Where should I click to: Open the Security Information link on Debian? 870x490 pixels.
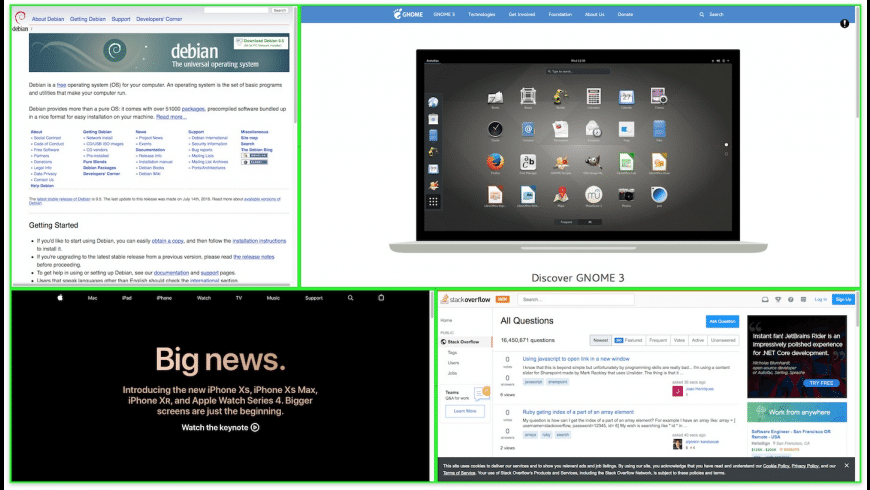click(209, 144)
